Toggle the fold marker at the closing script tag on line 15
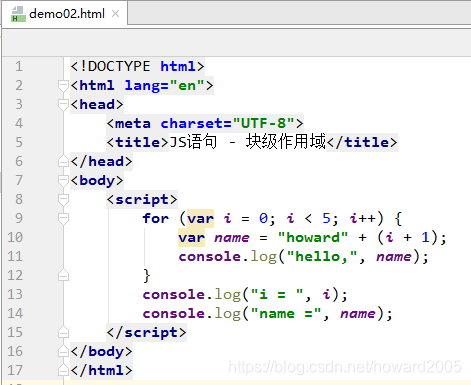471x385 pixels. (x=63, y=332)
